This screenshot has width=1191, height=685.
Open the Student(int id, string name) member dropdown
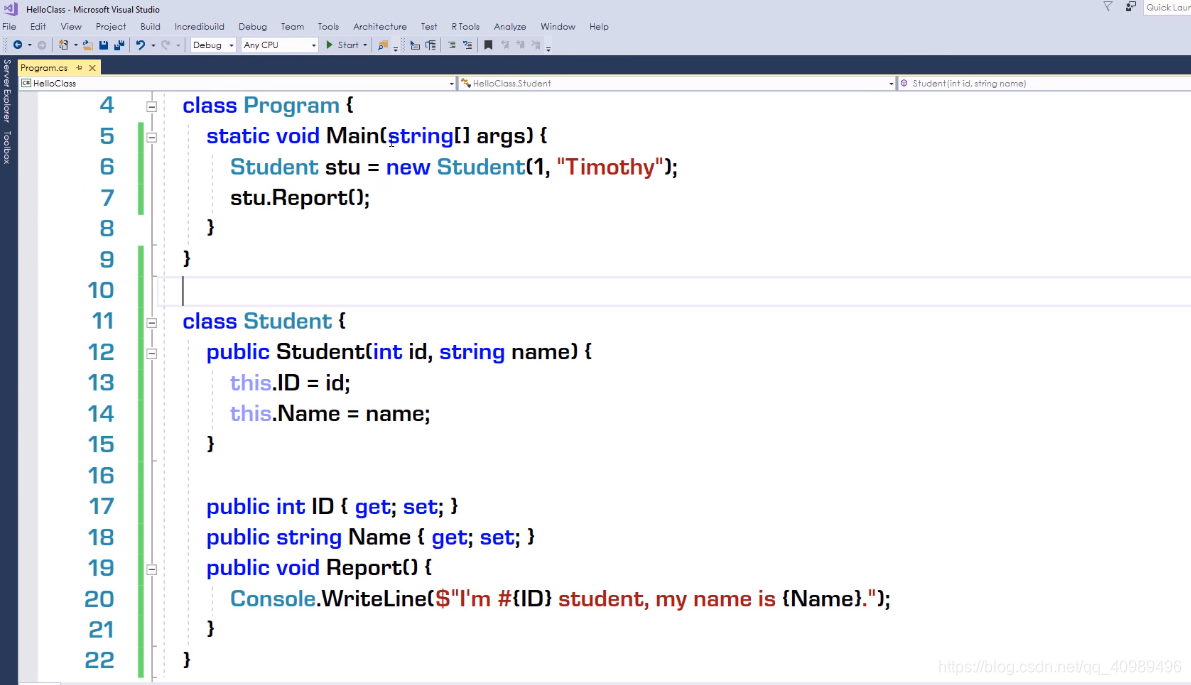click(x=1044, y=84)
